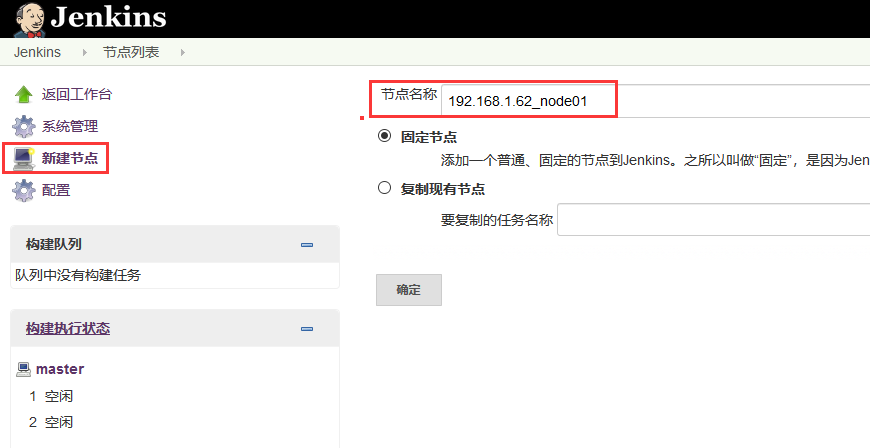Collapse the 构建执行状态 panel
Image resolution: width=870 pixels, height=448 pixels.
click(x=307, y=329)
